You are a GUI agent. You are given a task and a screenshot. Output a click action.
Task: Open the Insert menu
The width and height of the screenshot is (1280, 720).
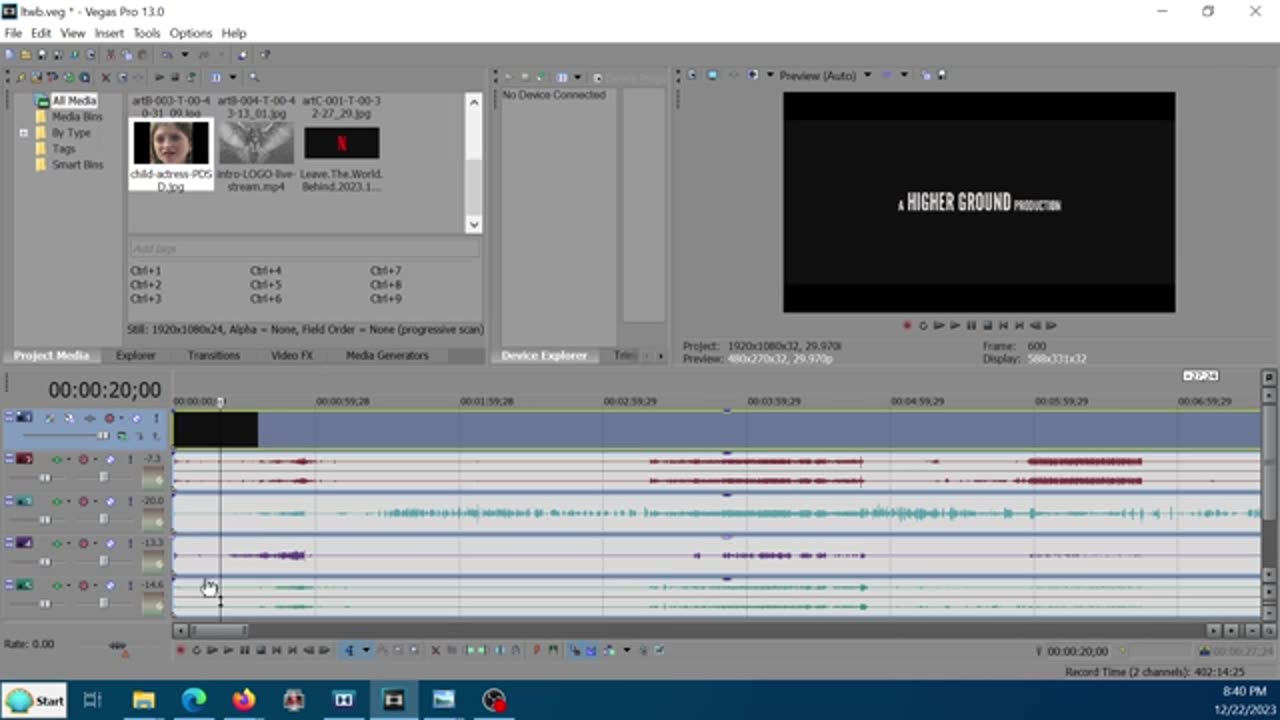(109, 33)
